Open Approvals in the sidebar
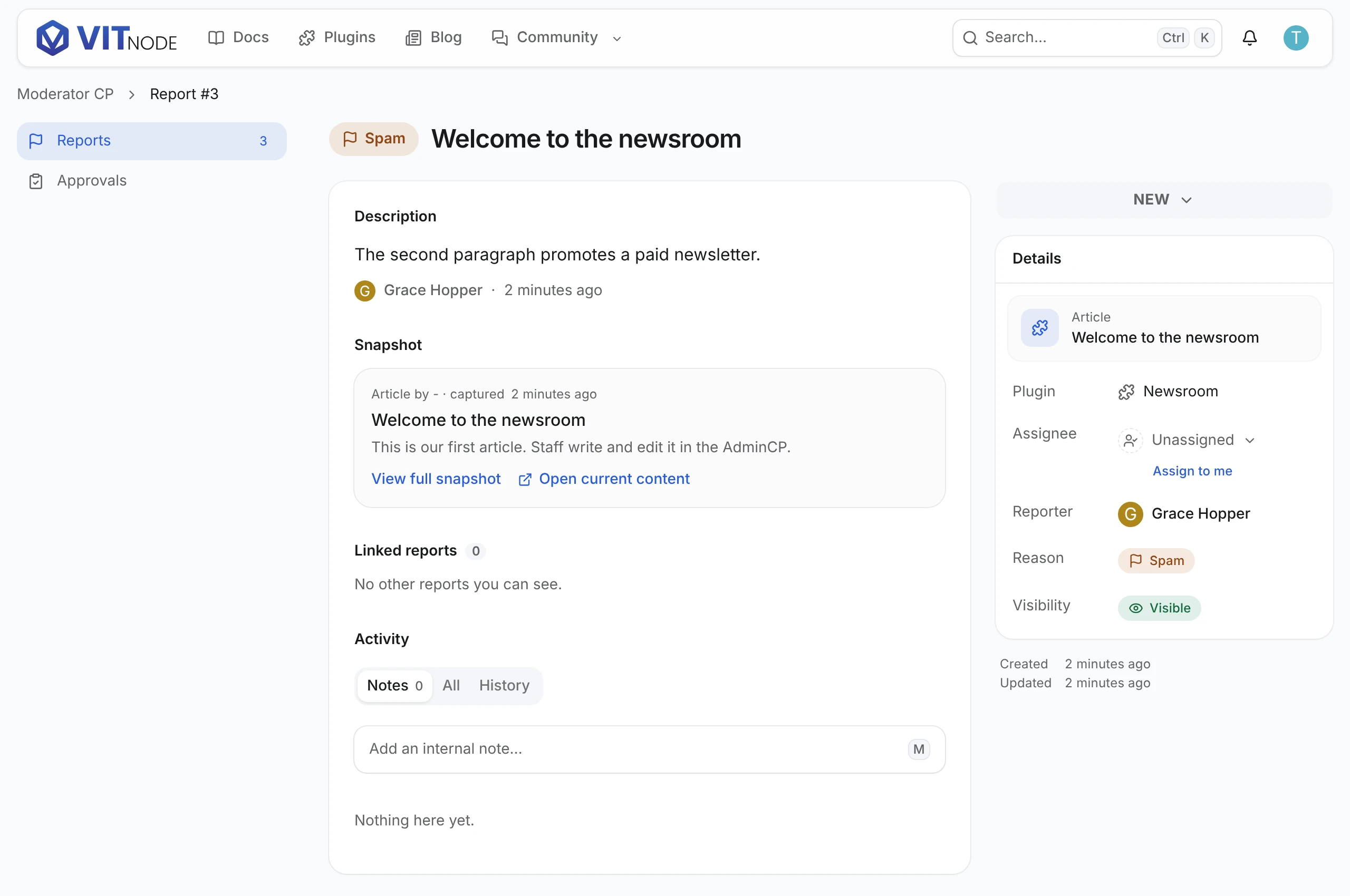 [151, 181]
